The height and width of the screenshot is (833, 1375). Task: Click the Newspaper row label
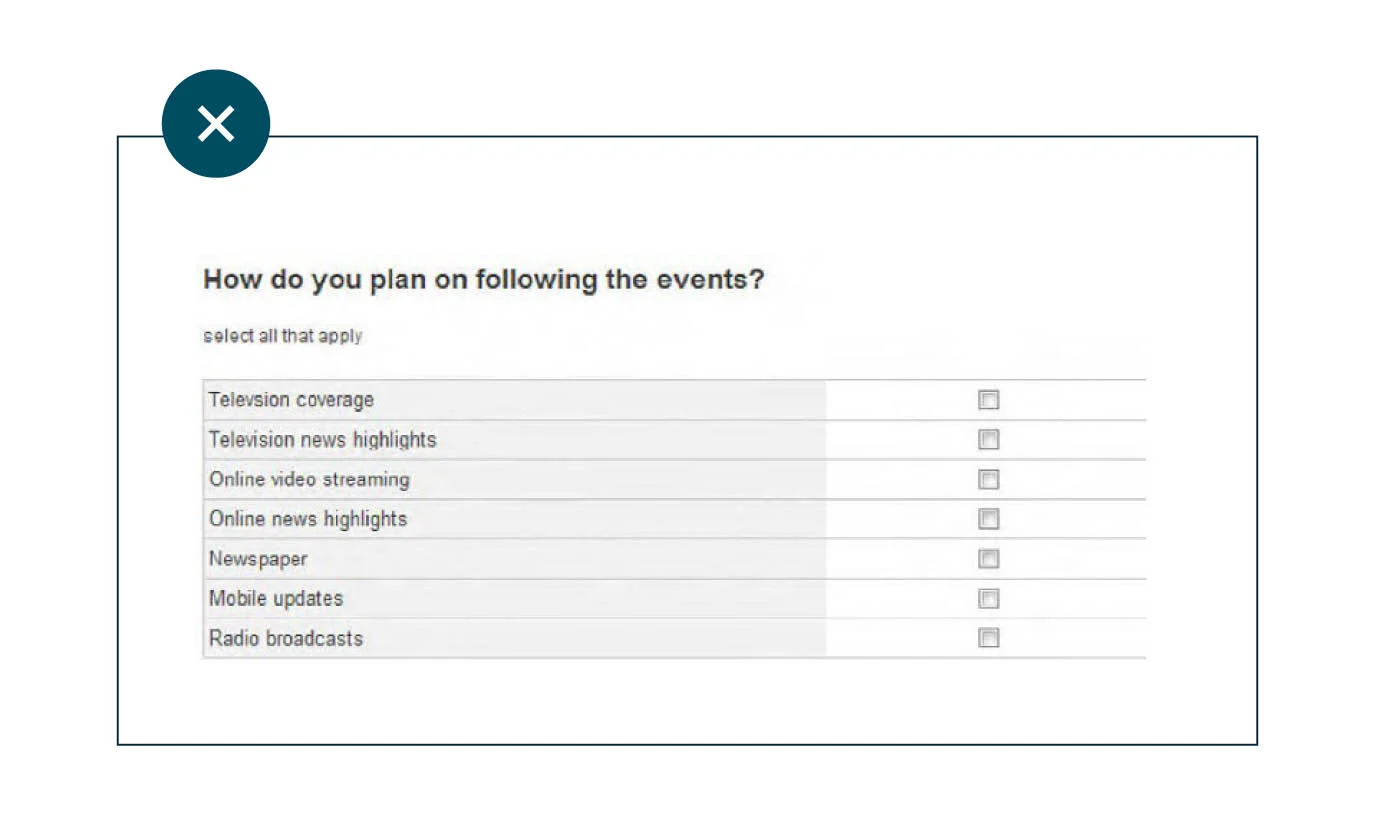click(258, 558)
